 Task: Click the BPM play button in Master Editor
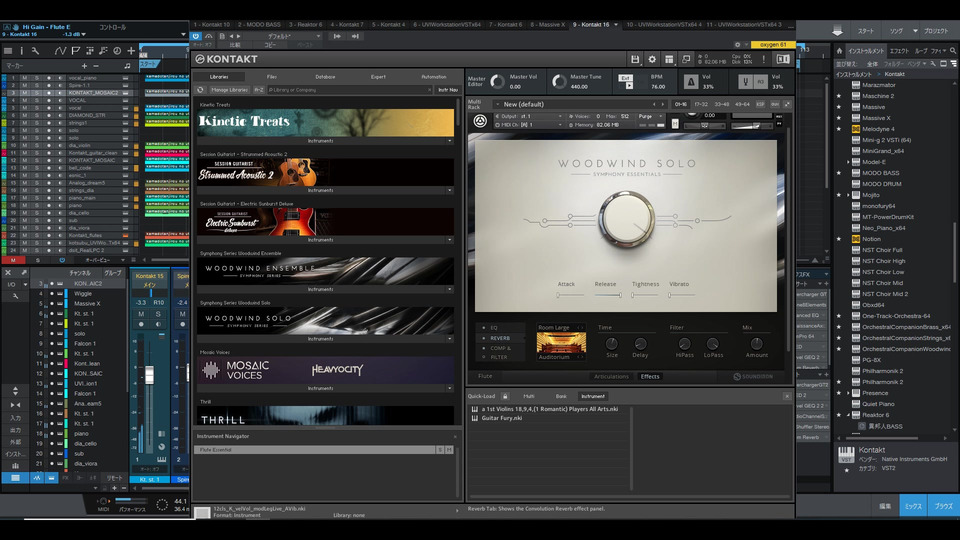pos(629,86)
